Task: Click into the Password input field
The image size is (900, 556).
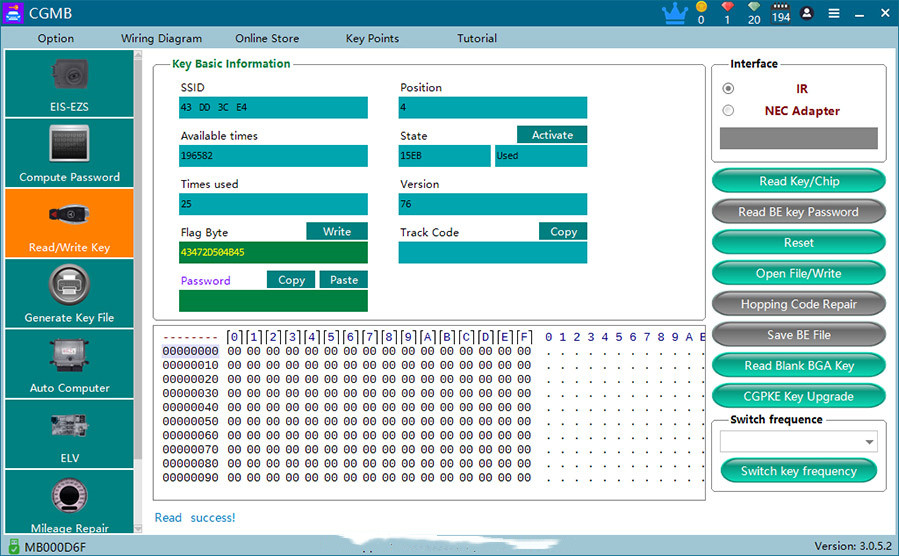Action: pos(273,301)
